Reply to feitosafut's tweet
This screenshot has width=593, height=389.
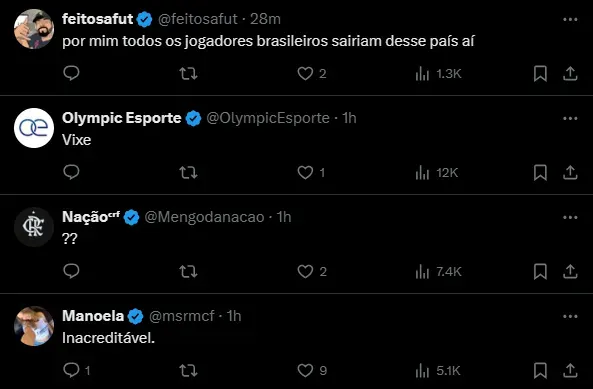pyautogui.click(x=71, y=73)
